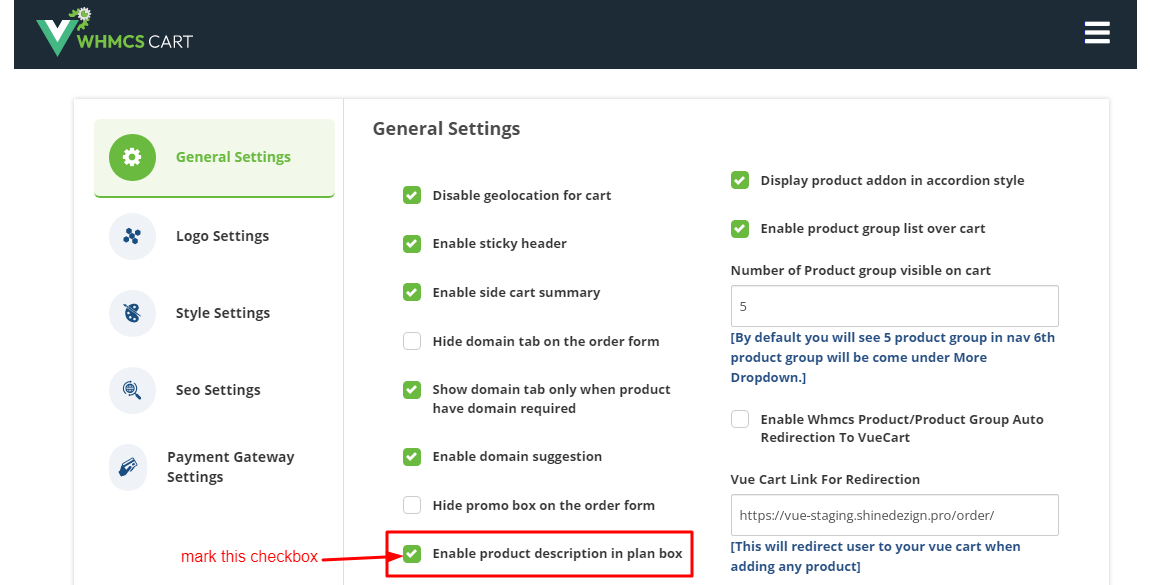Click the Style Settings palette icon
This screenshot has width=1150, height=585.
[x=132, y=313]
